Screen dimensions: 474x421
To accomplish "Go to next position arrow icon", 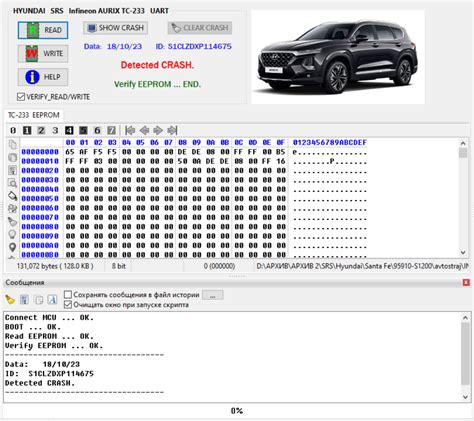I will point(158,130).
